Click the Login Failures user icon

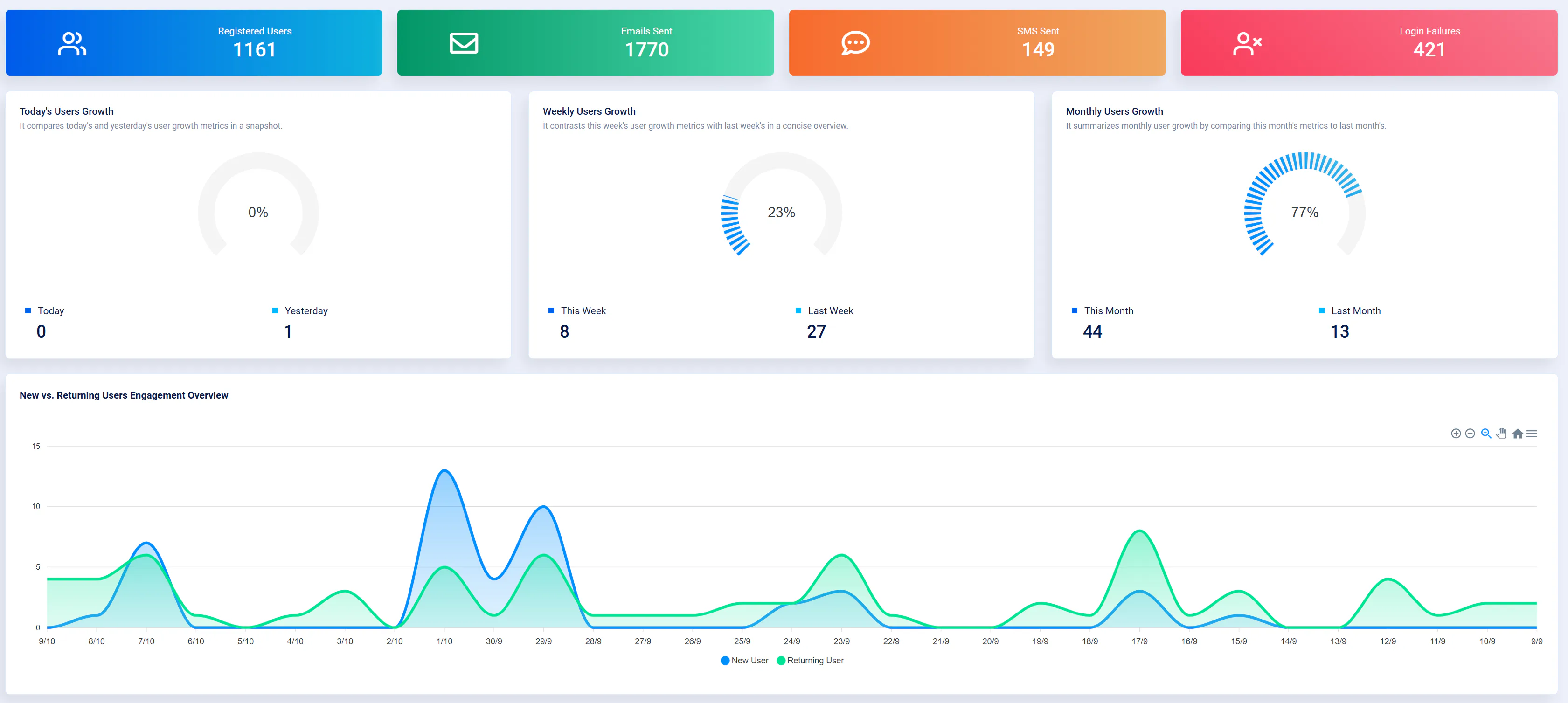1247,42
